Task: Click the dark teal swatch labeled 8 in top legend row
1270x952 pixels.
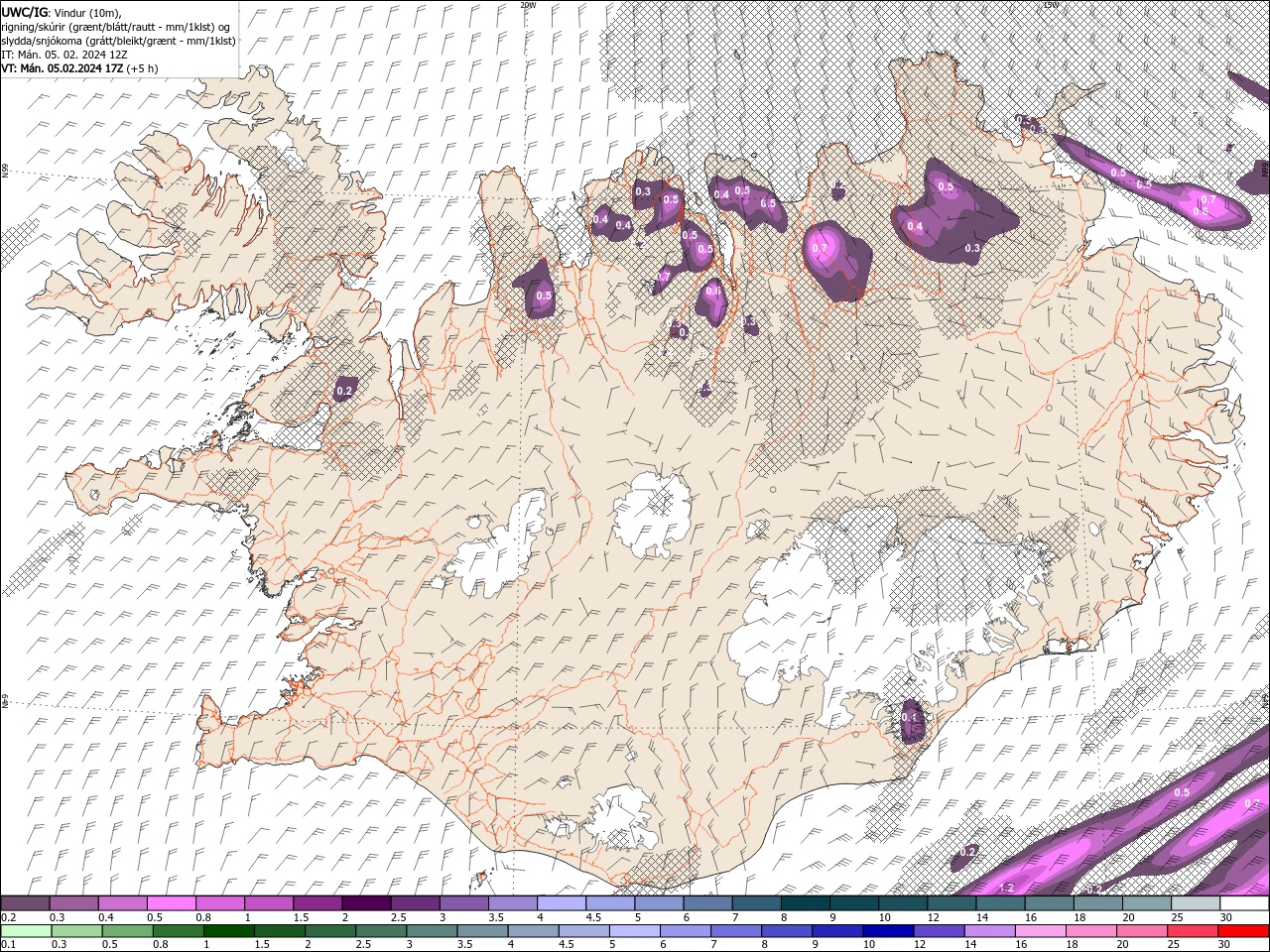Action: 805,903
